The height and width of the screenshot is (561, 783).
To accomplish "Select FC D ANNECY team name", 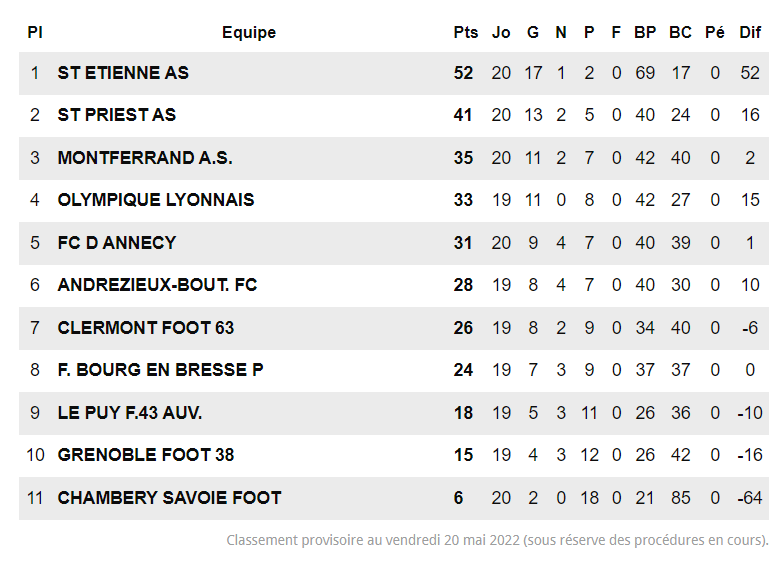I will [x=117, y=243].
